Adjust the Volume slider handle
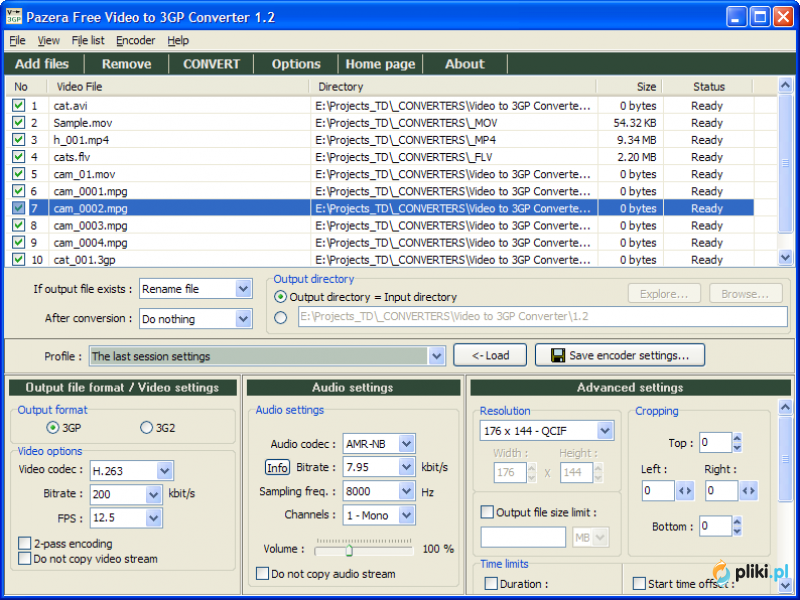 (x=349, y=550)
